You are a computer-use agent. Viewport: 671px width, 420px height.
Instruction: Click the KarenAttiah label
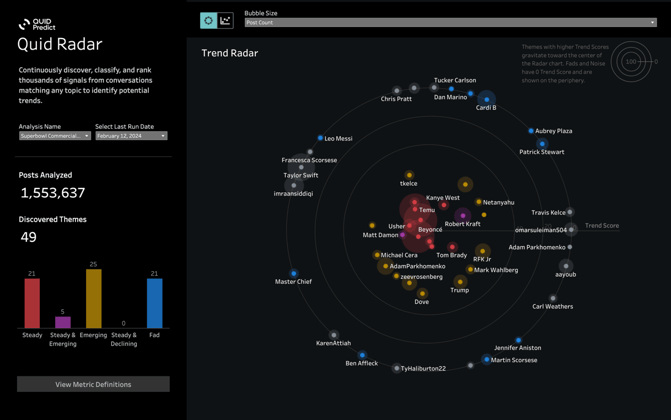333,343
